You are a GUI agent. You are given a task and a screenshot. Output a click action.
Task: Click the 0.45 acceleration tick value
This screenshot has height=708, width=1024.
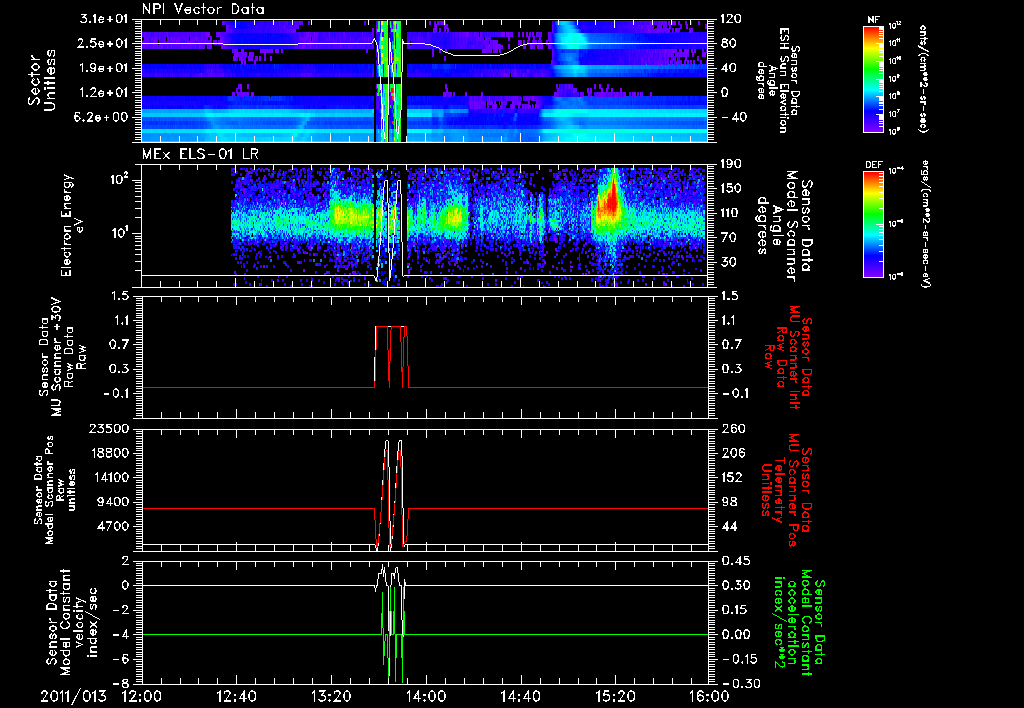pyautogui.click(x=734, y=561)
